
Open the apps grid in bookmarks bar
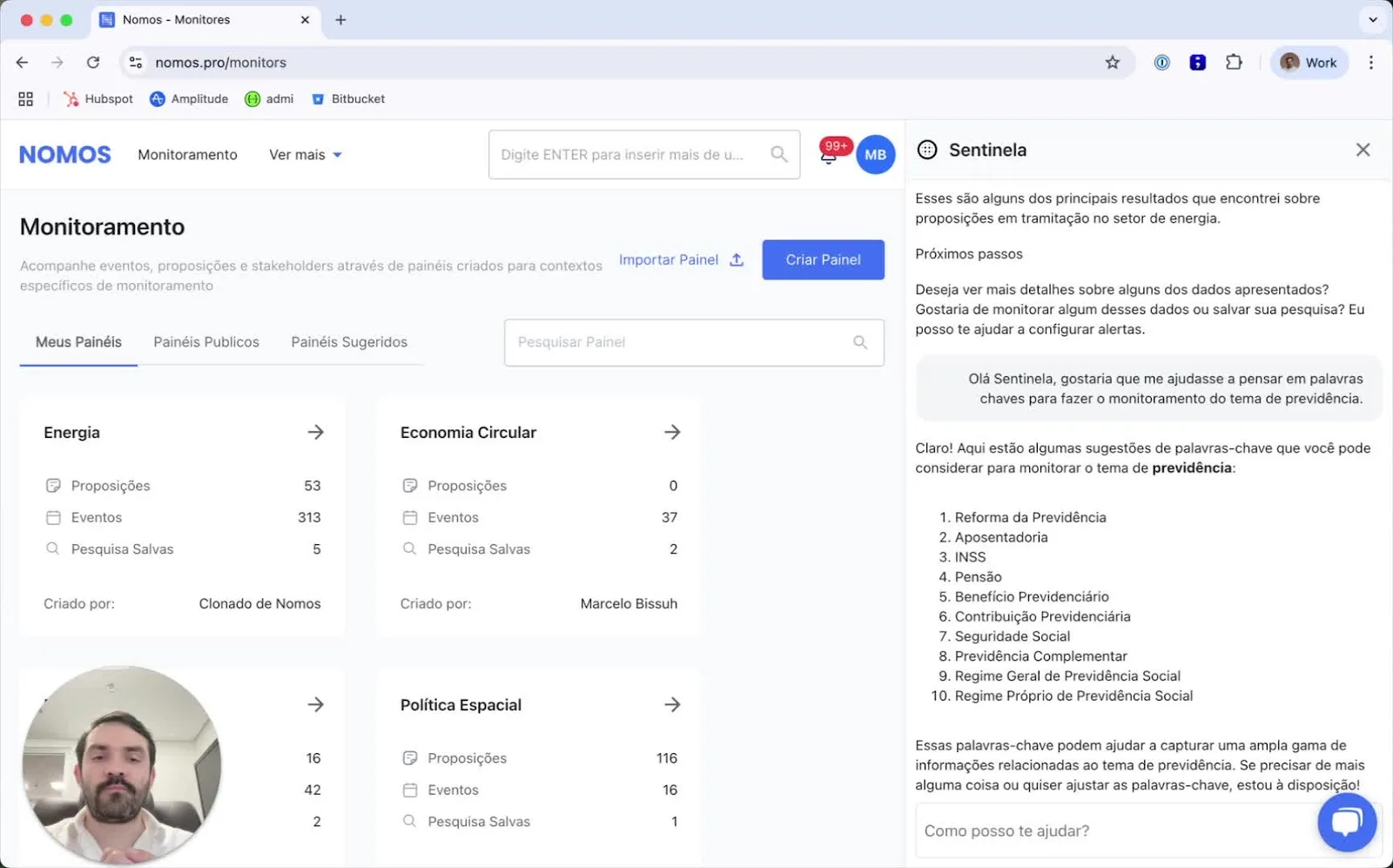[25, 99]
